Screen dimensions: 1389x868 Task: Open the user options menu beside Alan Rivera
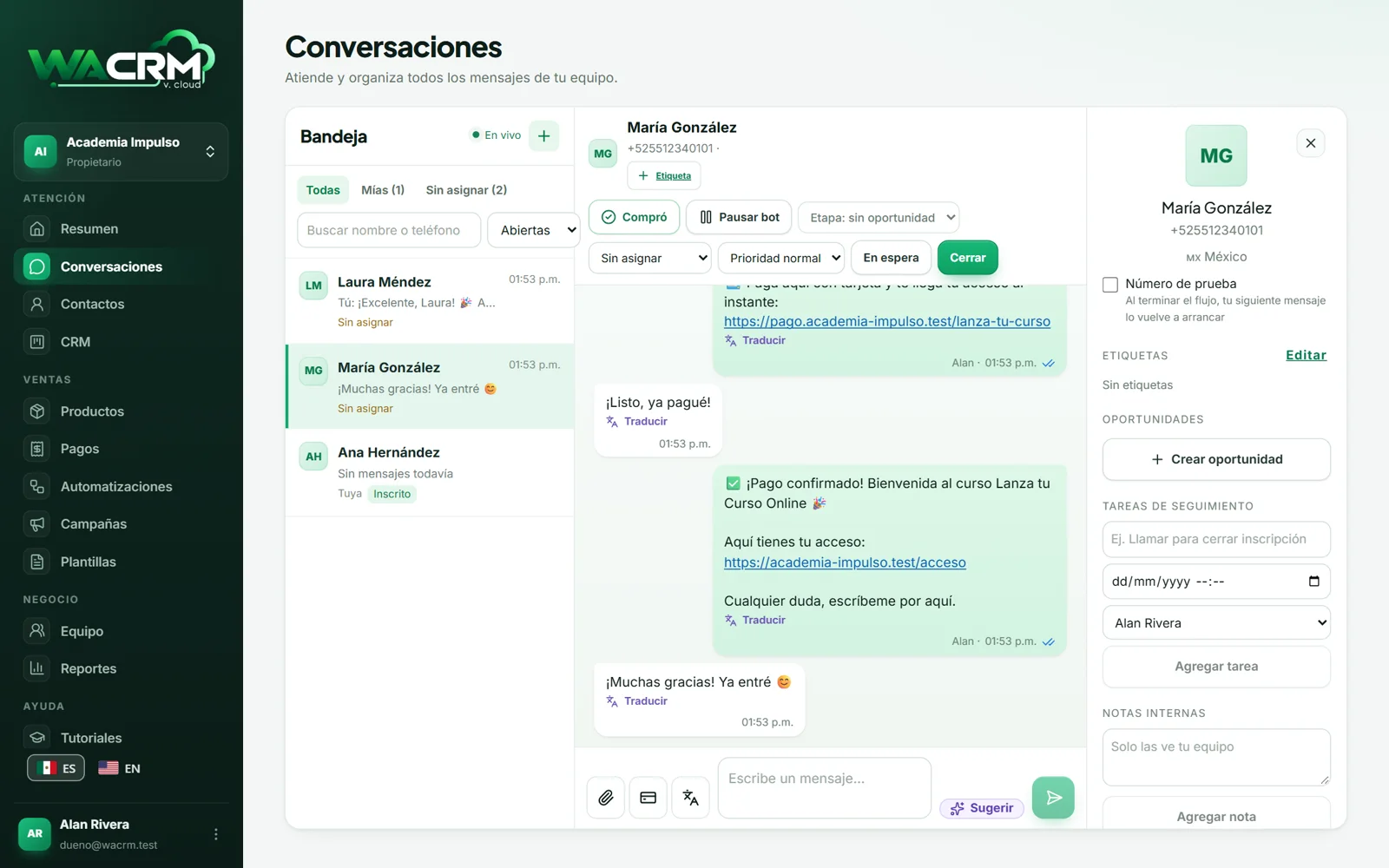[216, 834]
